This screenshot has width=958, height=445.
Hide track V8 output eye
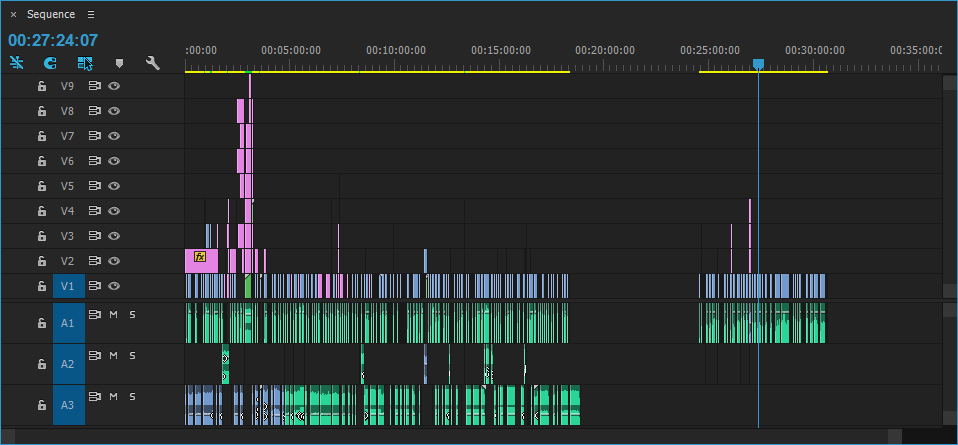tap(114, 111)
